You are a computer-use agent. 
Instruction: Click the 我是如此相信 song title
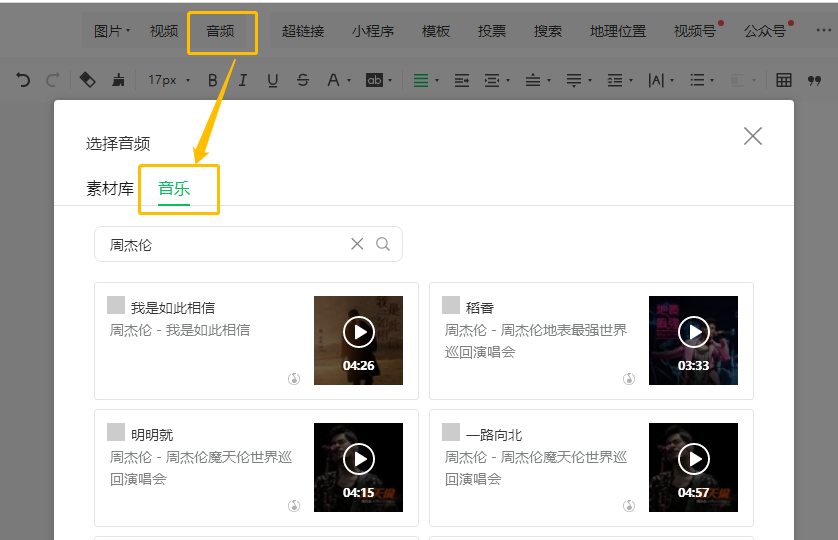click(173, 308)
